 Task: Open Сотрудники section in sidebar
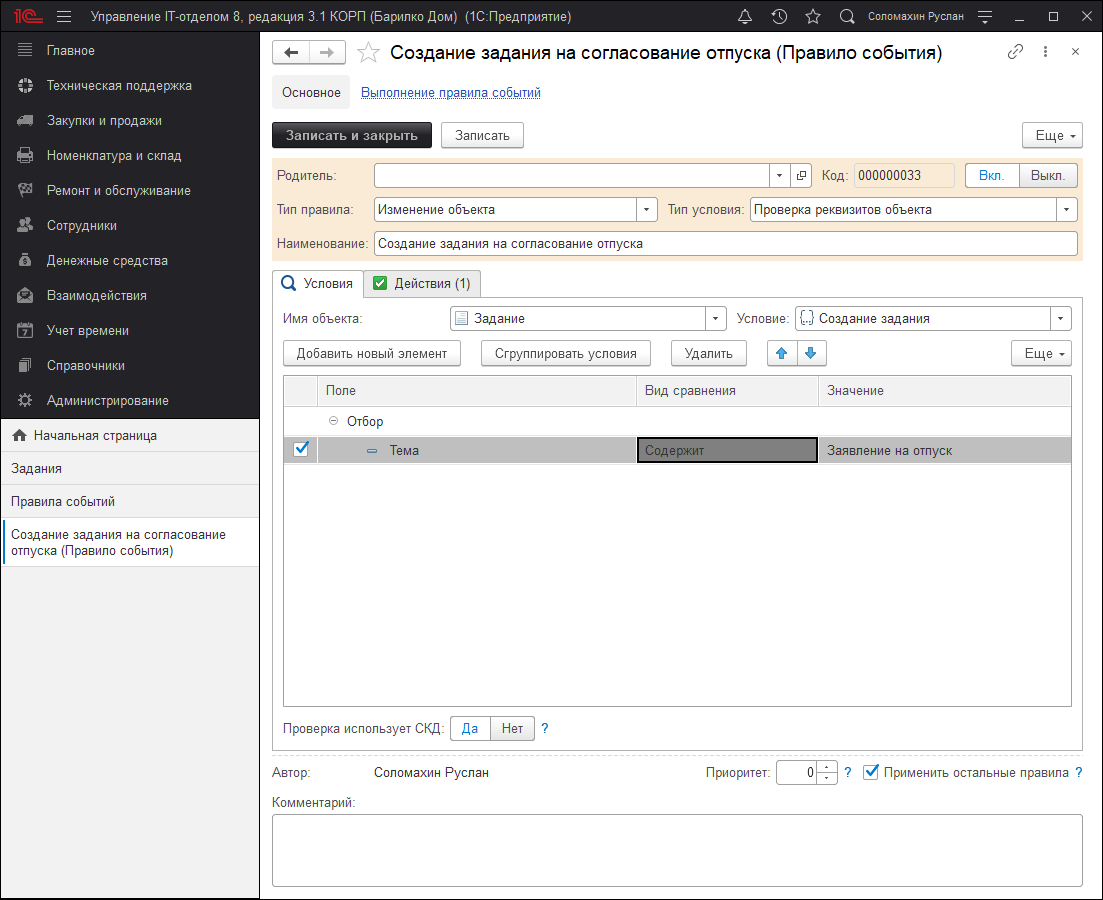pyautogui.click(x=81, y=226)
